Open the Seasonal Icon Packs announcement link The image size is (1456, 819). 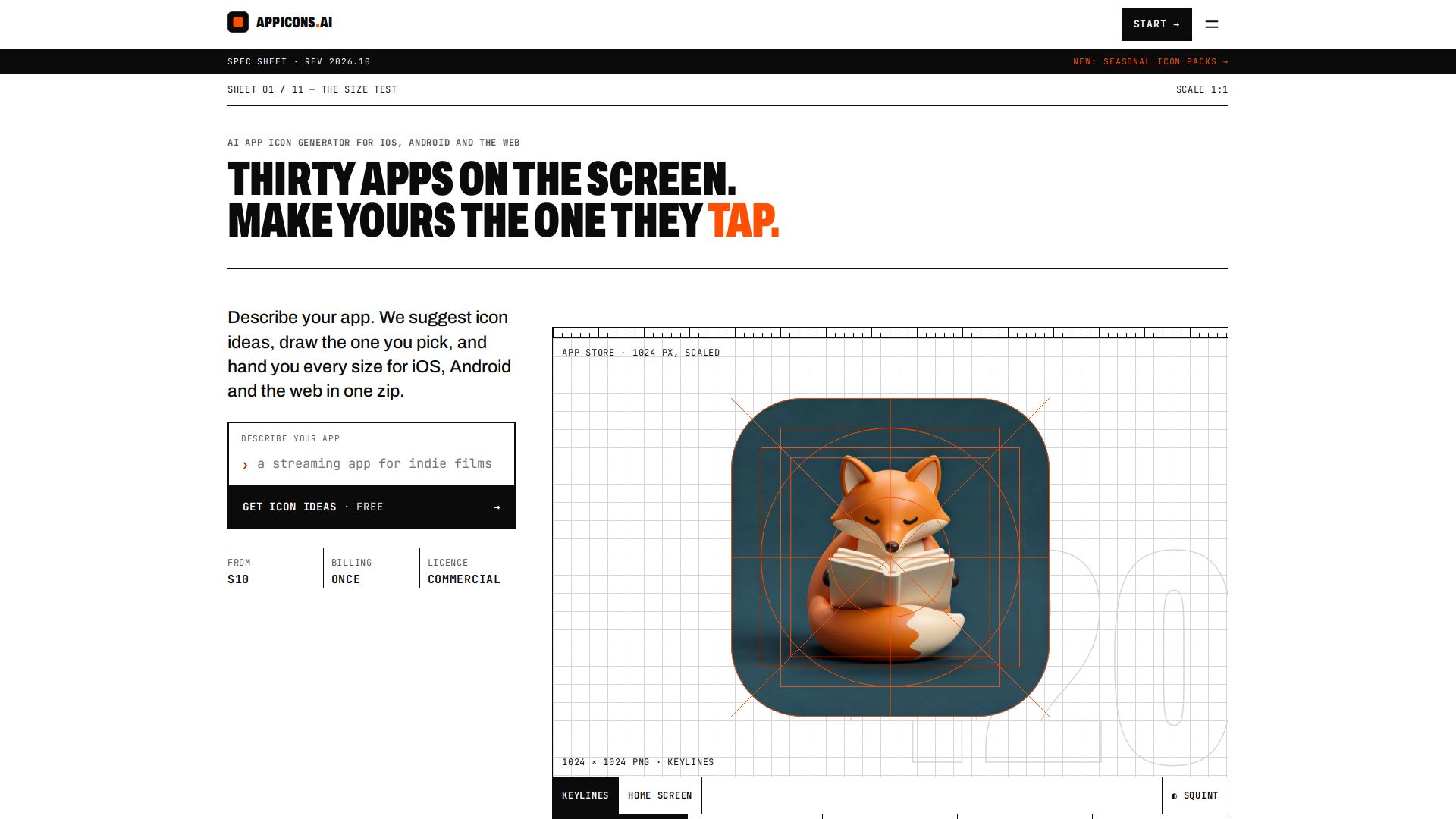pos(1150,61)
